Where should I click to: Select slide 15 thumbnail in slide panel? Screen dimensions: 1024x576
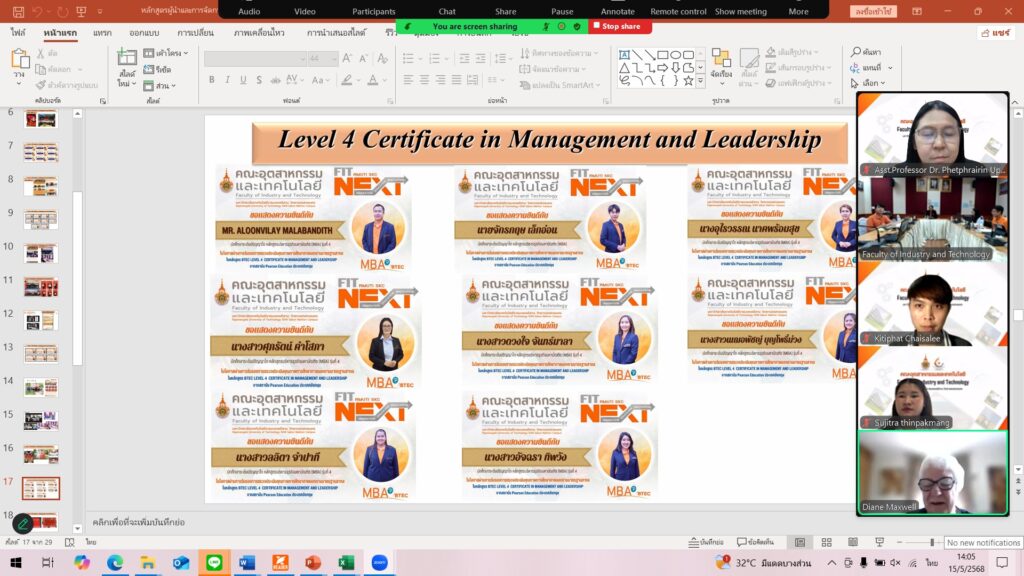click(x=41, y=420)
